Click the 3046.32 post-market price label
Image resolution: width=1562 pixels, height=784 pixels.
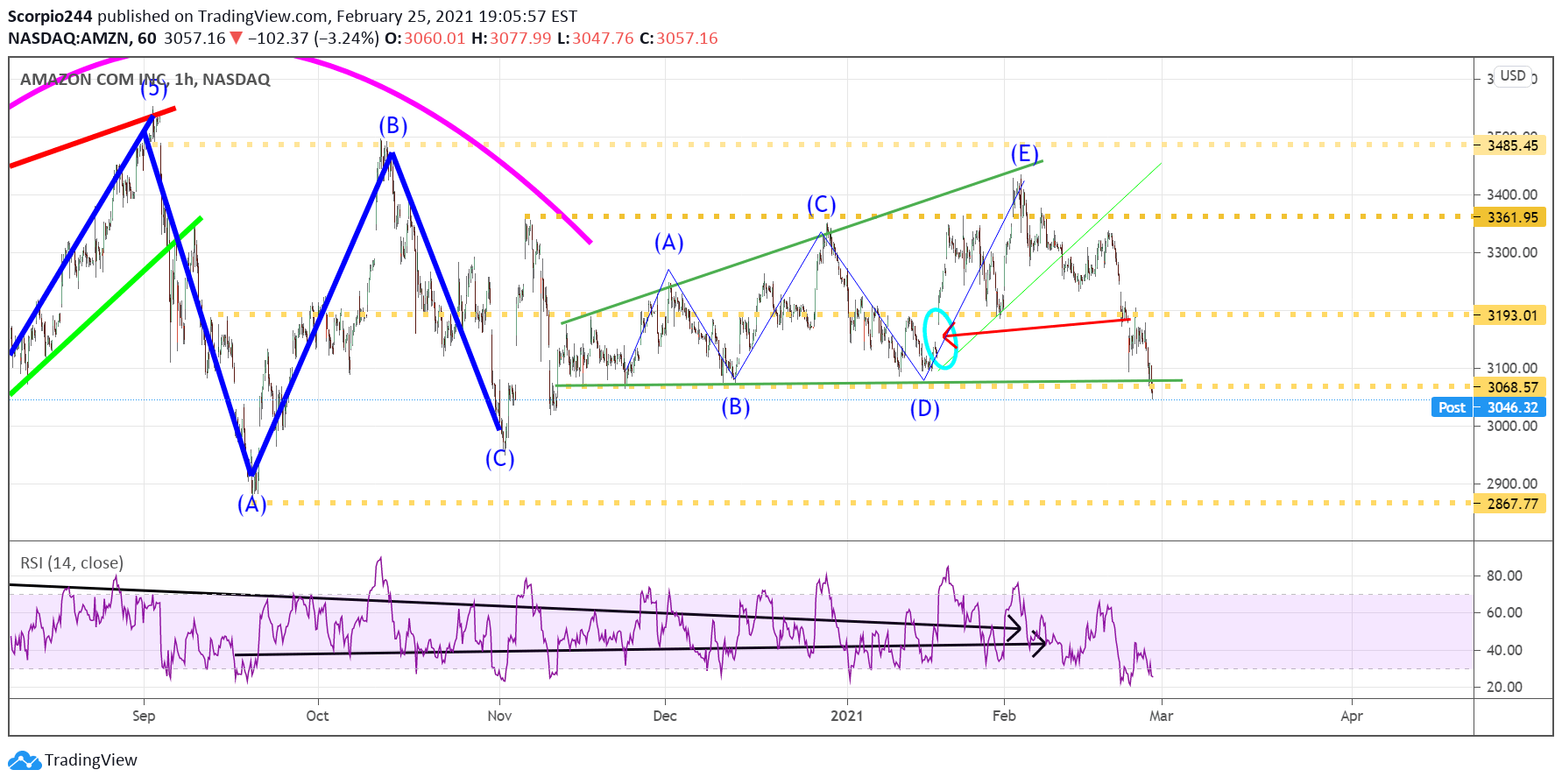(1511, 407)
